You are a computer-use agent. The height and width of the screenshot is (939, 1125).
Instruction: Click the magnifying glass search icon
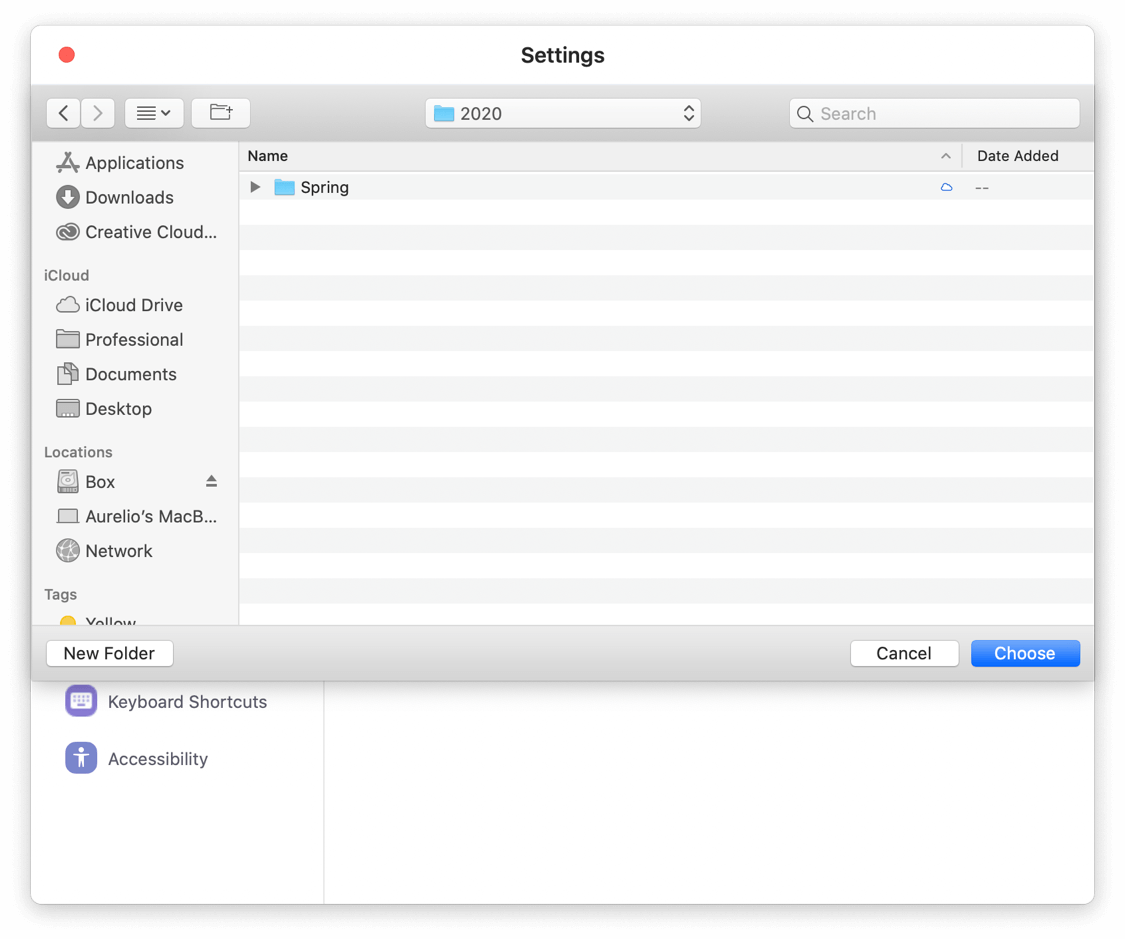[805, 114]
